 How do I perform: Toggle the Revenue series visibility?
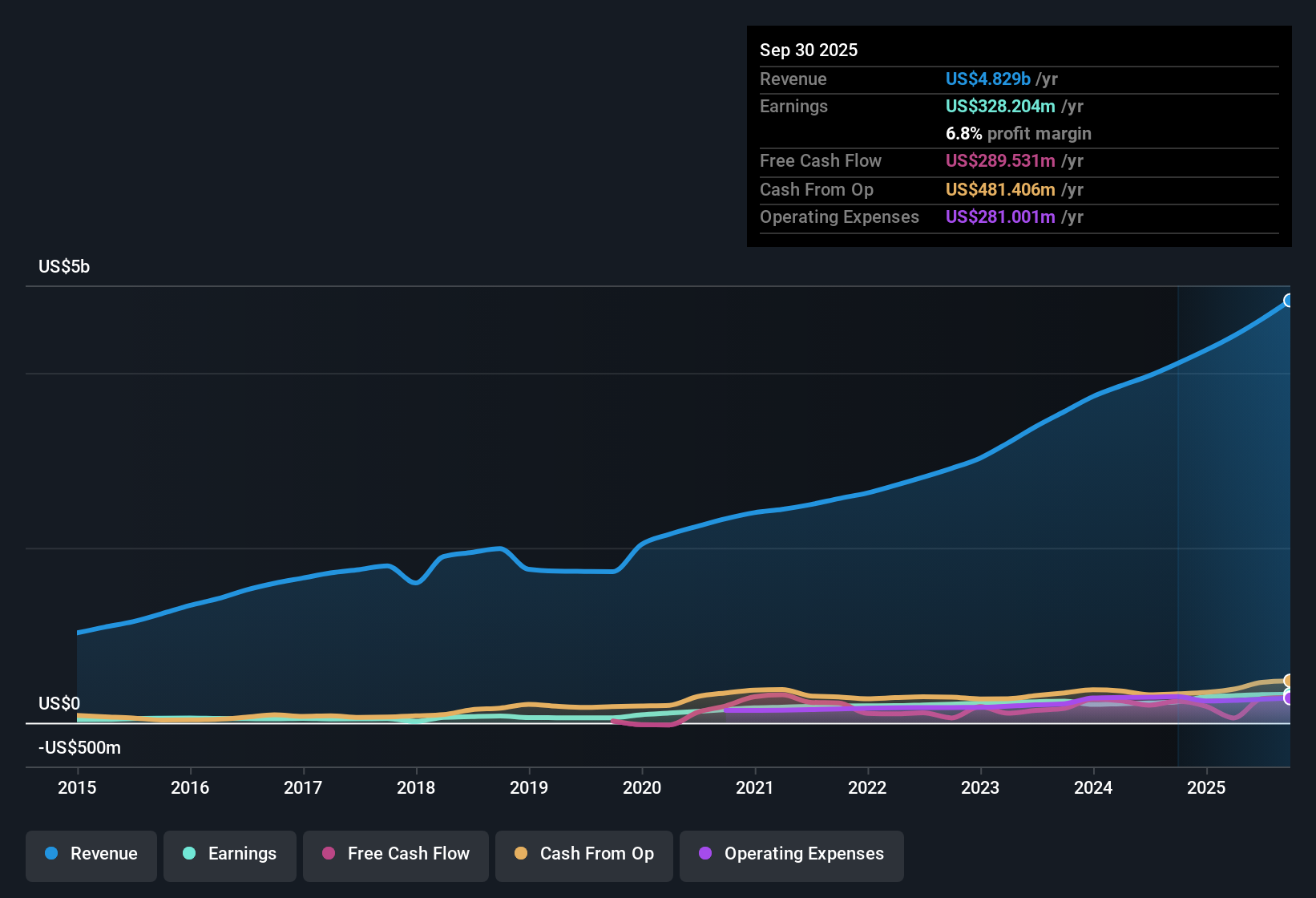point(91,854)
